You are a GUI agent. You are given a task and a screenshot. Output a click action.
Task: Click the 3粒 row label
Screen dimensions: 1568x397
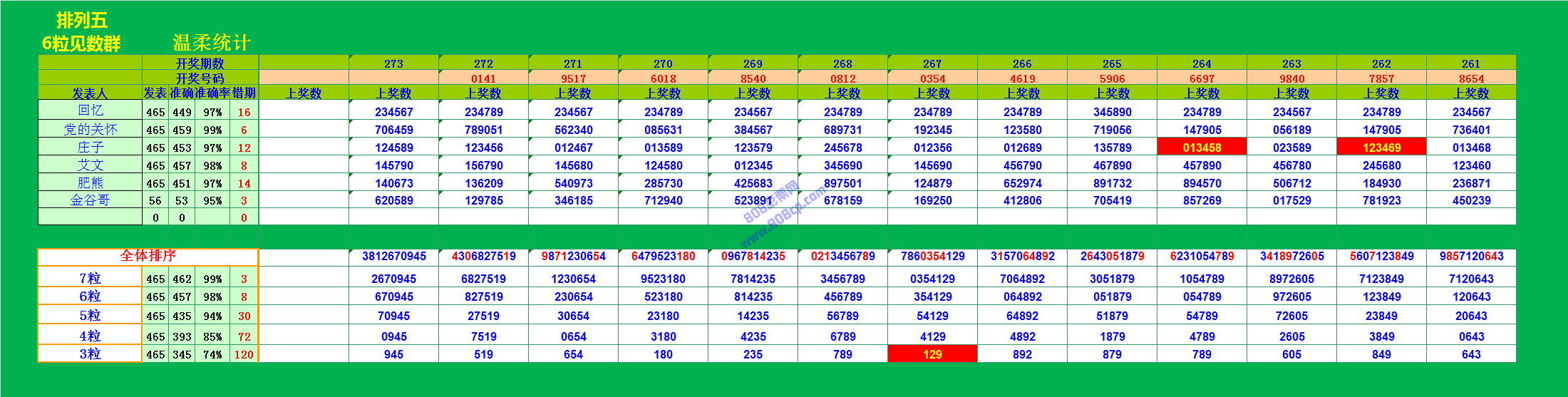click(90, 354)
